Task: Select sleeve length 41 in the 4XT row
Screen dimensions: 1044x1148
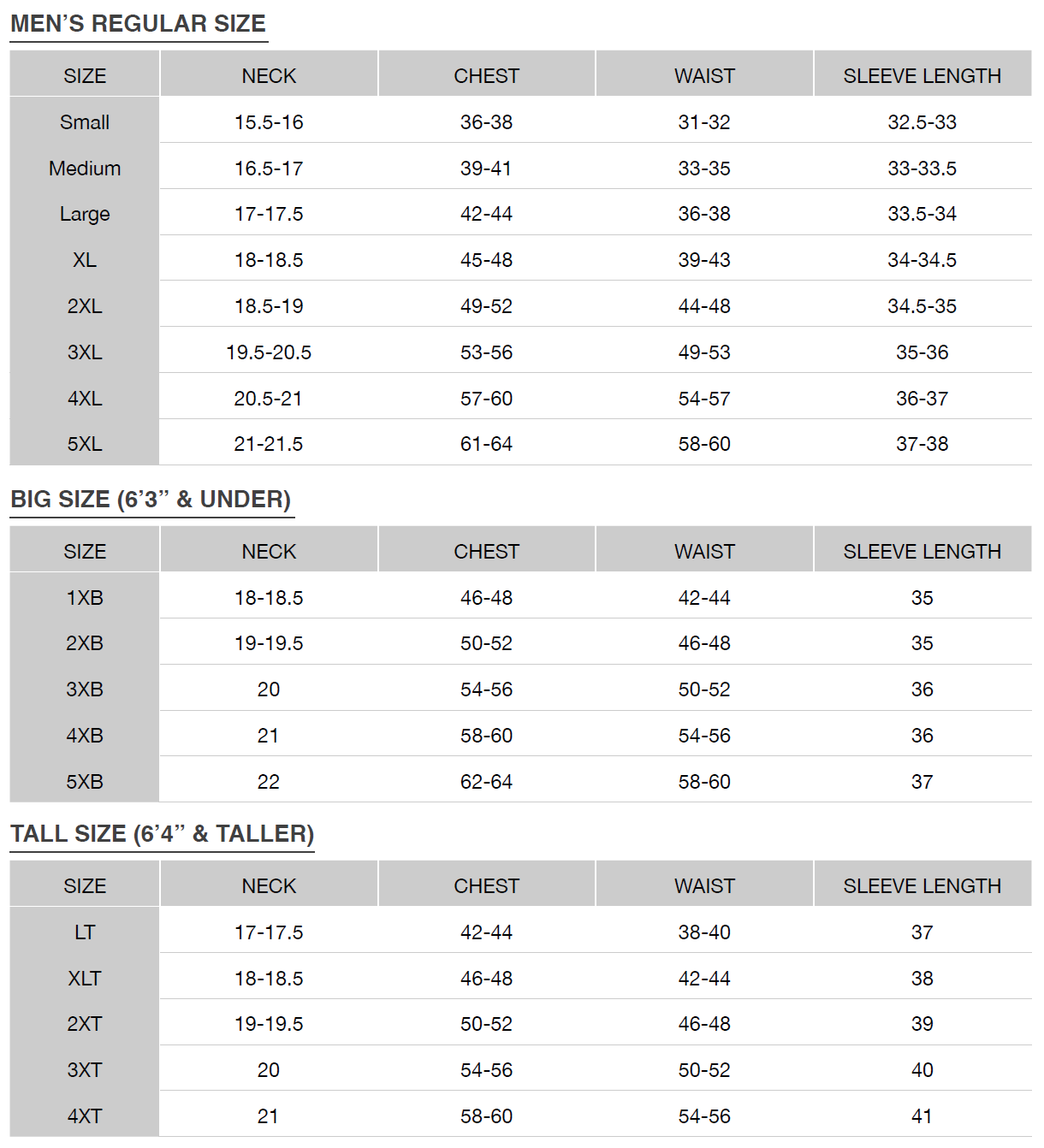Action: pyautogui.click(x=922, y=1116)
